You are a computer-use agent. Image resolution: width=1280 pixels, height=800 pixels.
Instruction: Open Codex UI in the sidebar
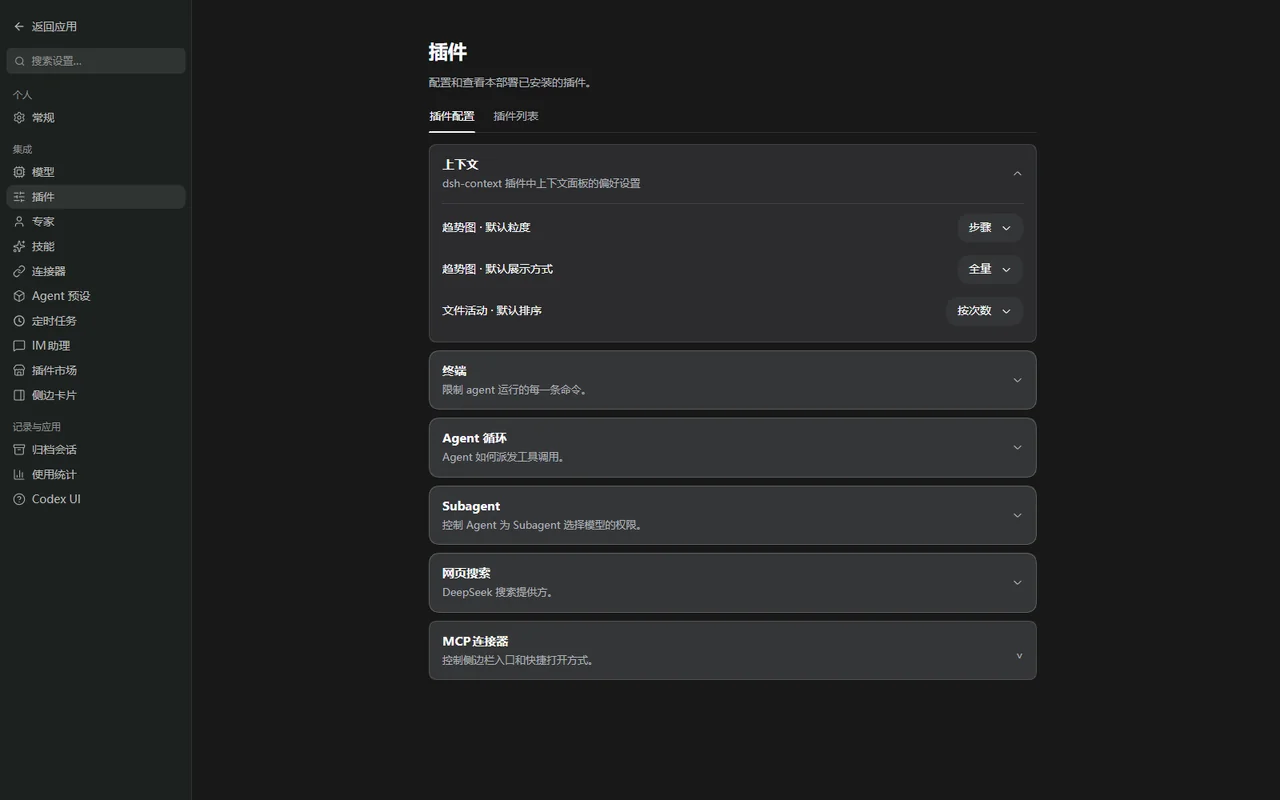(96, 499)
